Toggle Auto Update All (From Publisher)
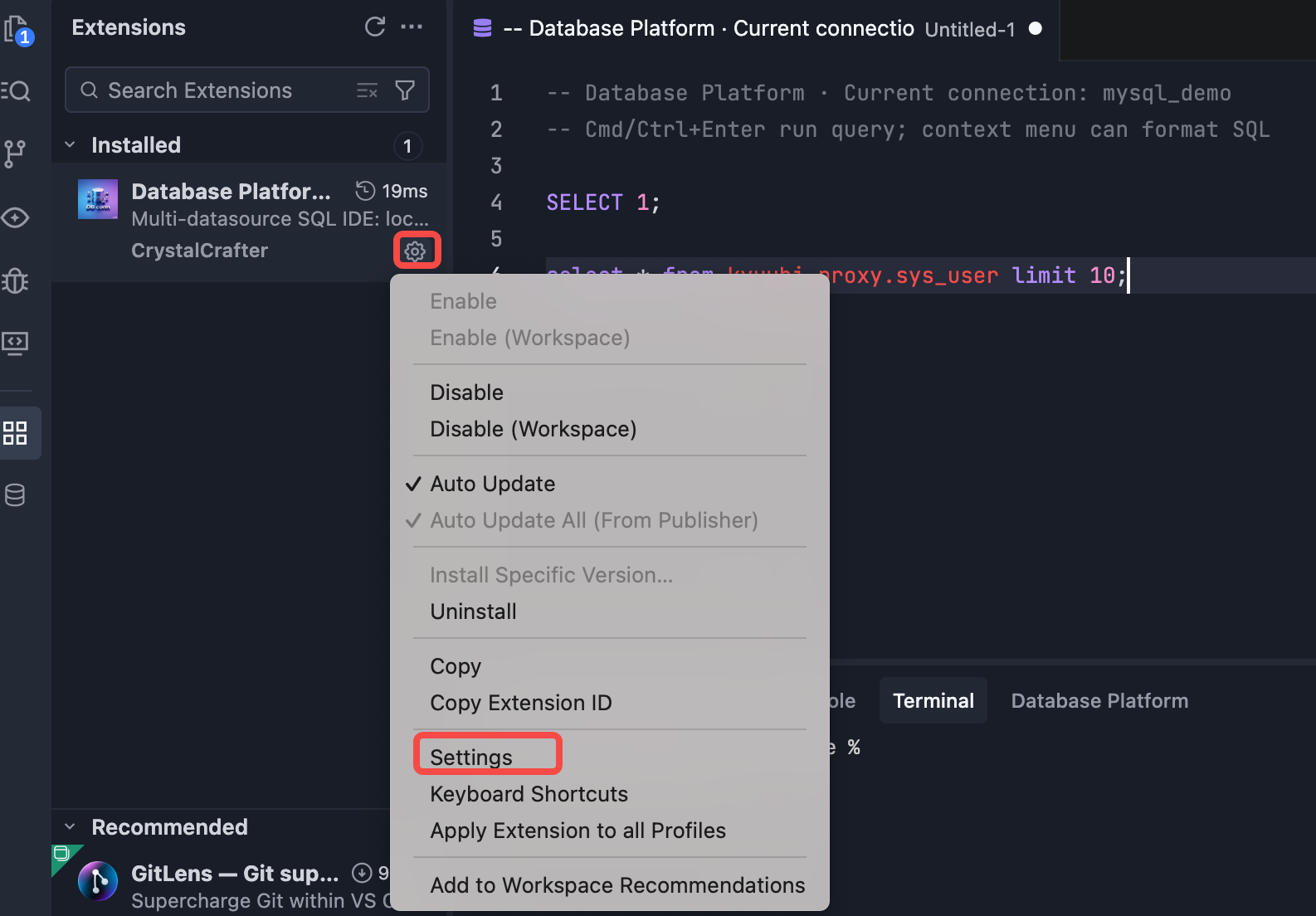This screenshot has height=916, width=1316. pos(594,520)
